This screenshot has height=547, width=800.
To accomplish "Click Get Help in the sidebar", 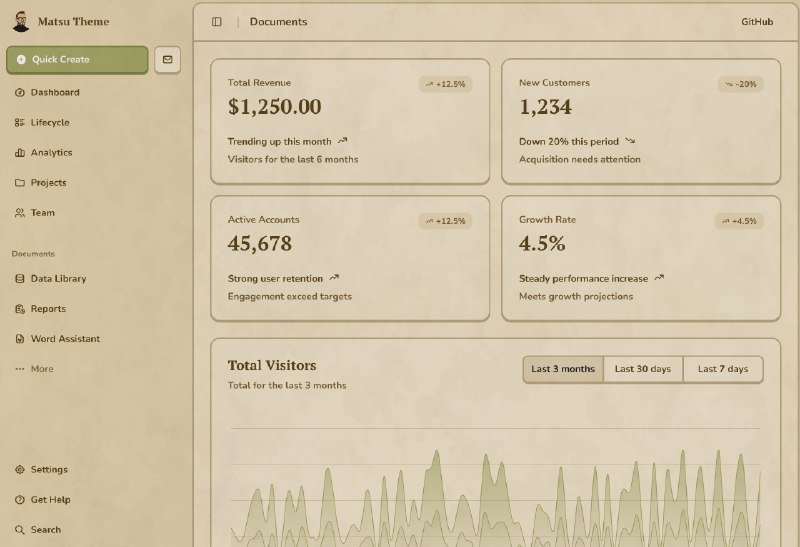I will coord(50,500).
